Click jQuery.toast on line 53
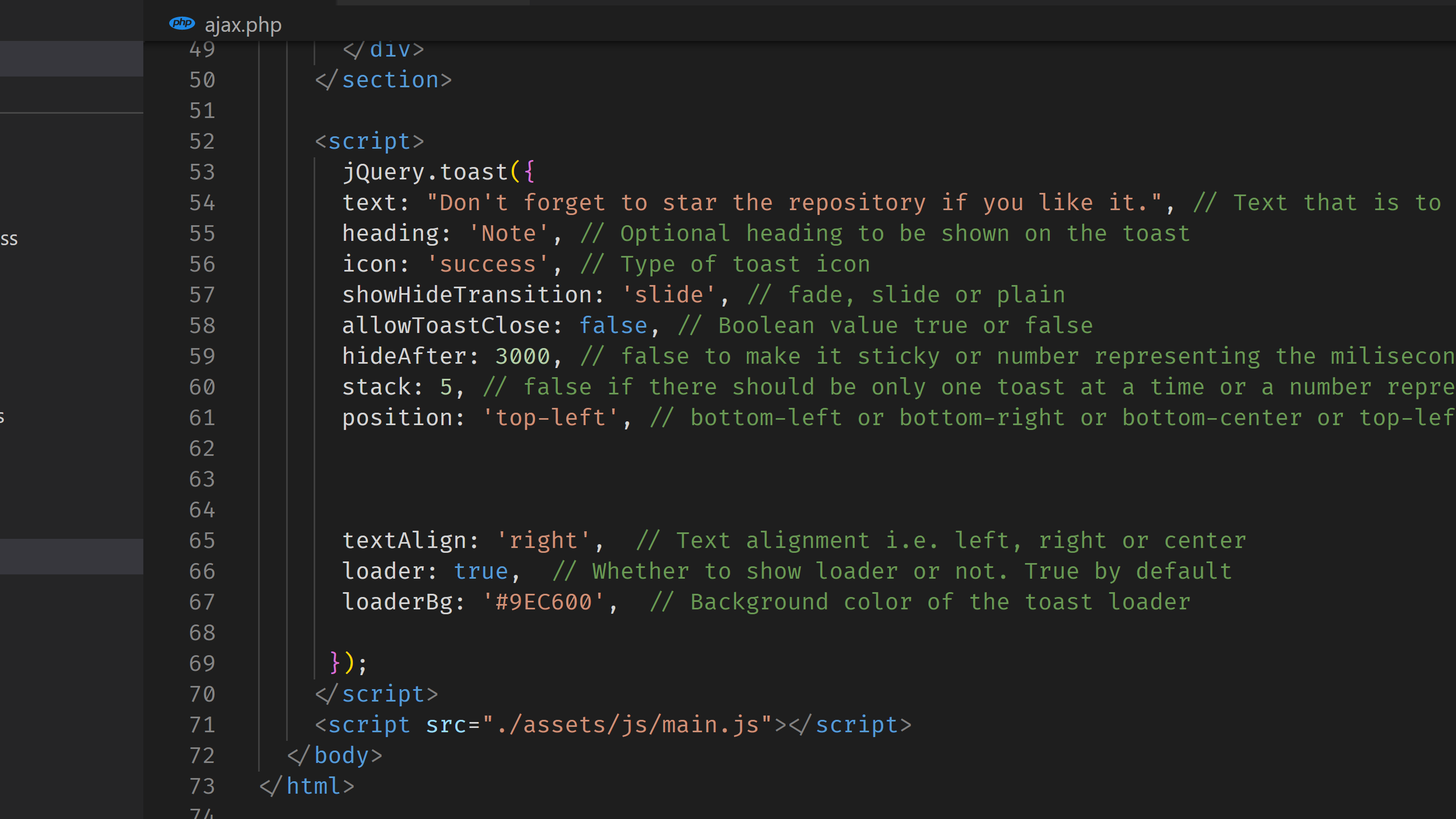 [x=425, y=172]
